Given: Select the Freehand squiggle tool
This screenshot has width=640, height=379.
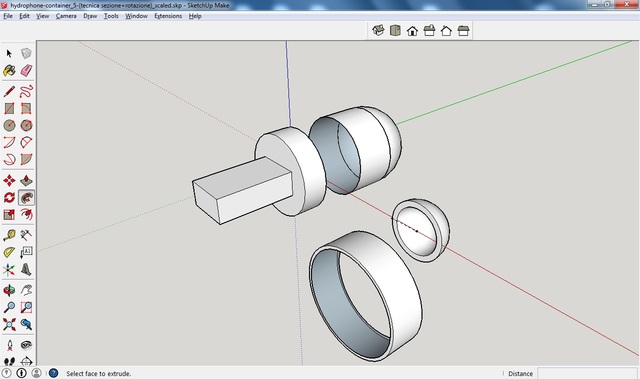Looking at the screenshot, I should (26, 91).
